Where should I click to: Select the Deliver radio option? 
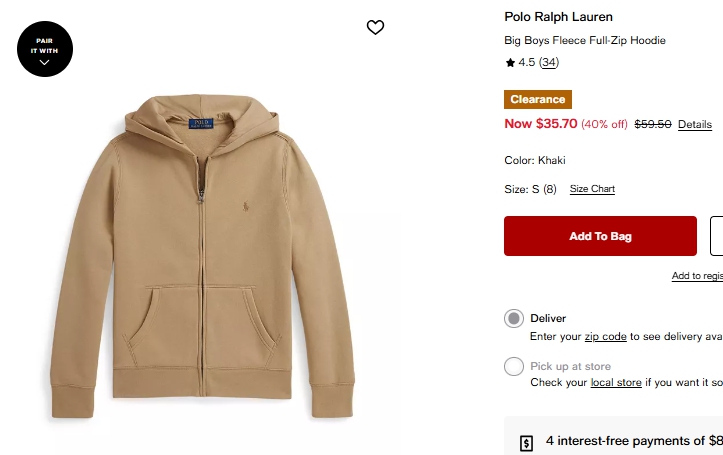pos(514,319)
